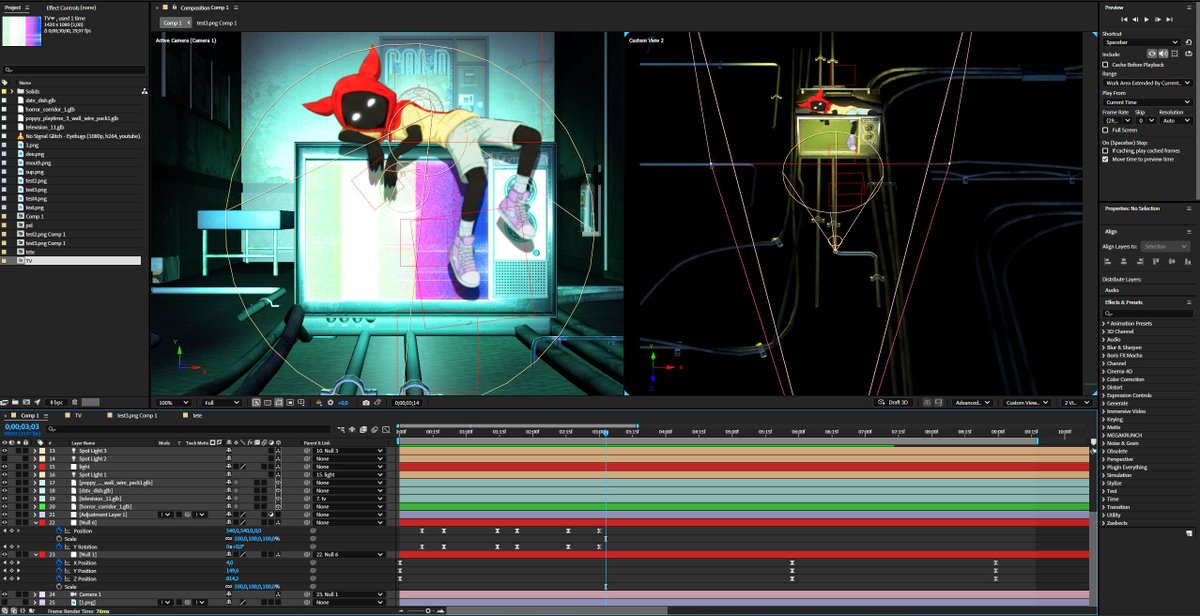Viewport: 1200px width, 616px height.
Task: Collapse the Null 6 layer properties
Action: click(35, 523)
